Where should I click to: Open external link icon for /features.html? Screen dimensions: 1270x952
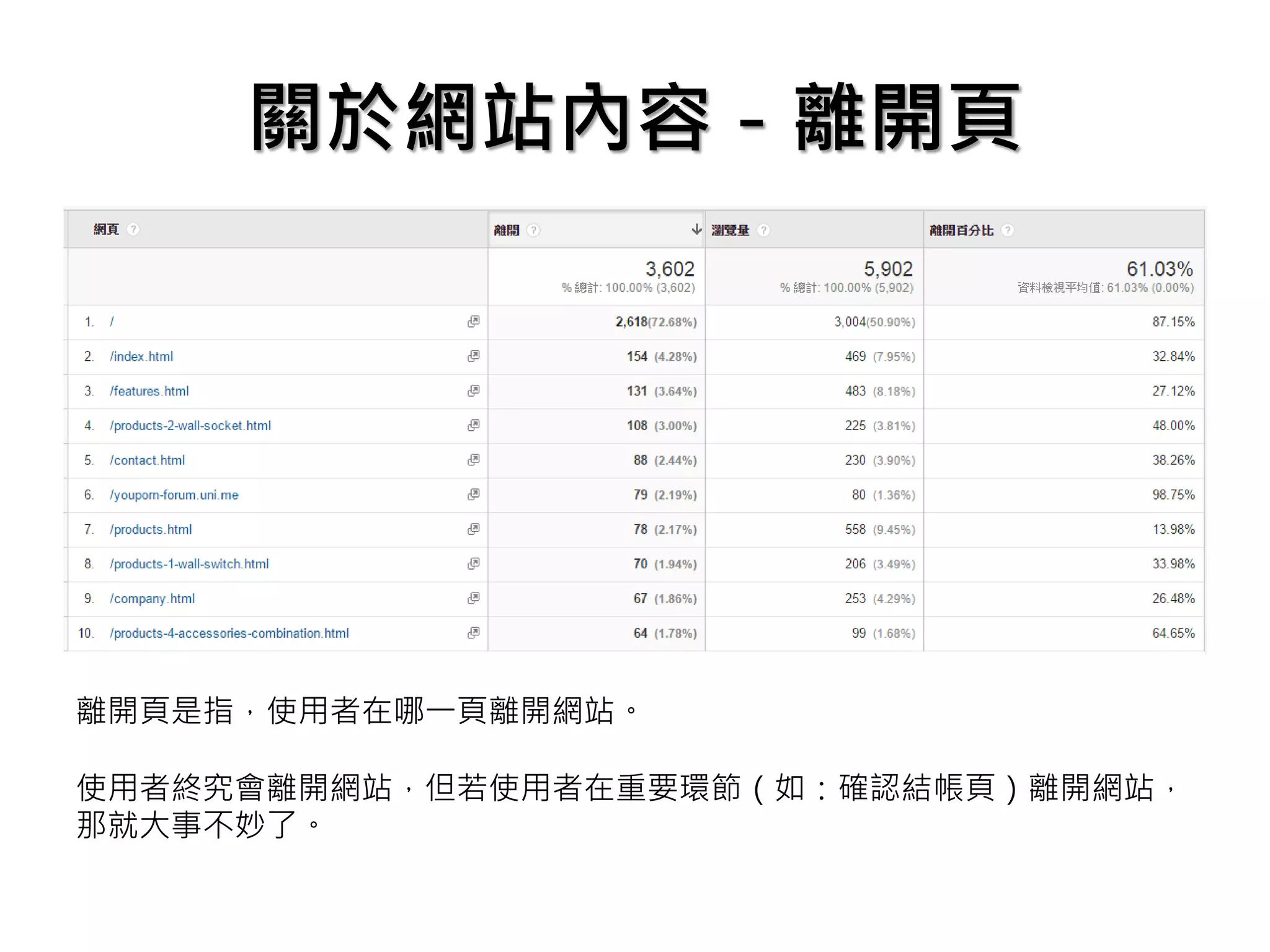point(474,391)
